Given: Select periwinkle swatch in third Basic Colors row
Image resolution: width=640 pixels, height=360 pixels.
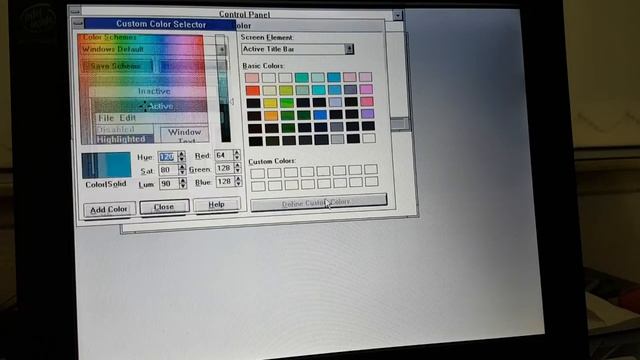Looking at the screenshot, I should click(335, 102).
